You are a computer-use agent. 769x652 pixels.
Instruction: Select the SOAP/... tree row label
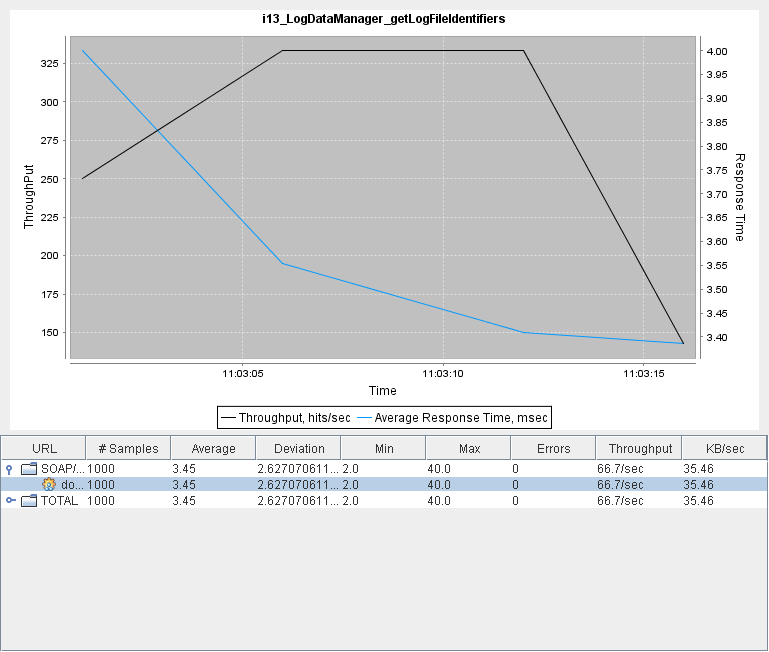click(x=63, y=469)
